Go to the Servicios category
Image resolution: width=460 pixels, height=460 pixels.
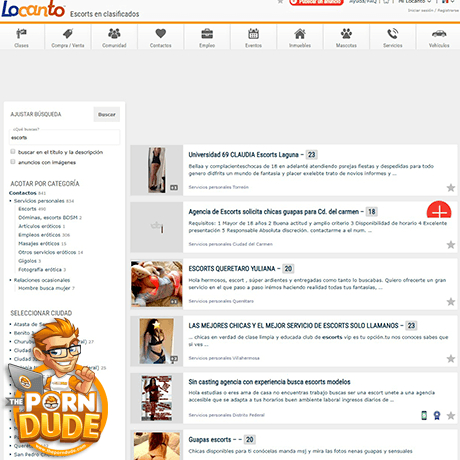(x=393, y=37)
